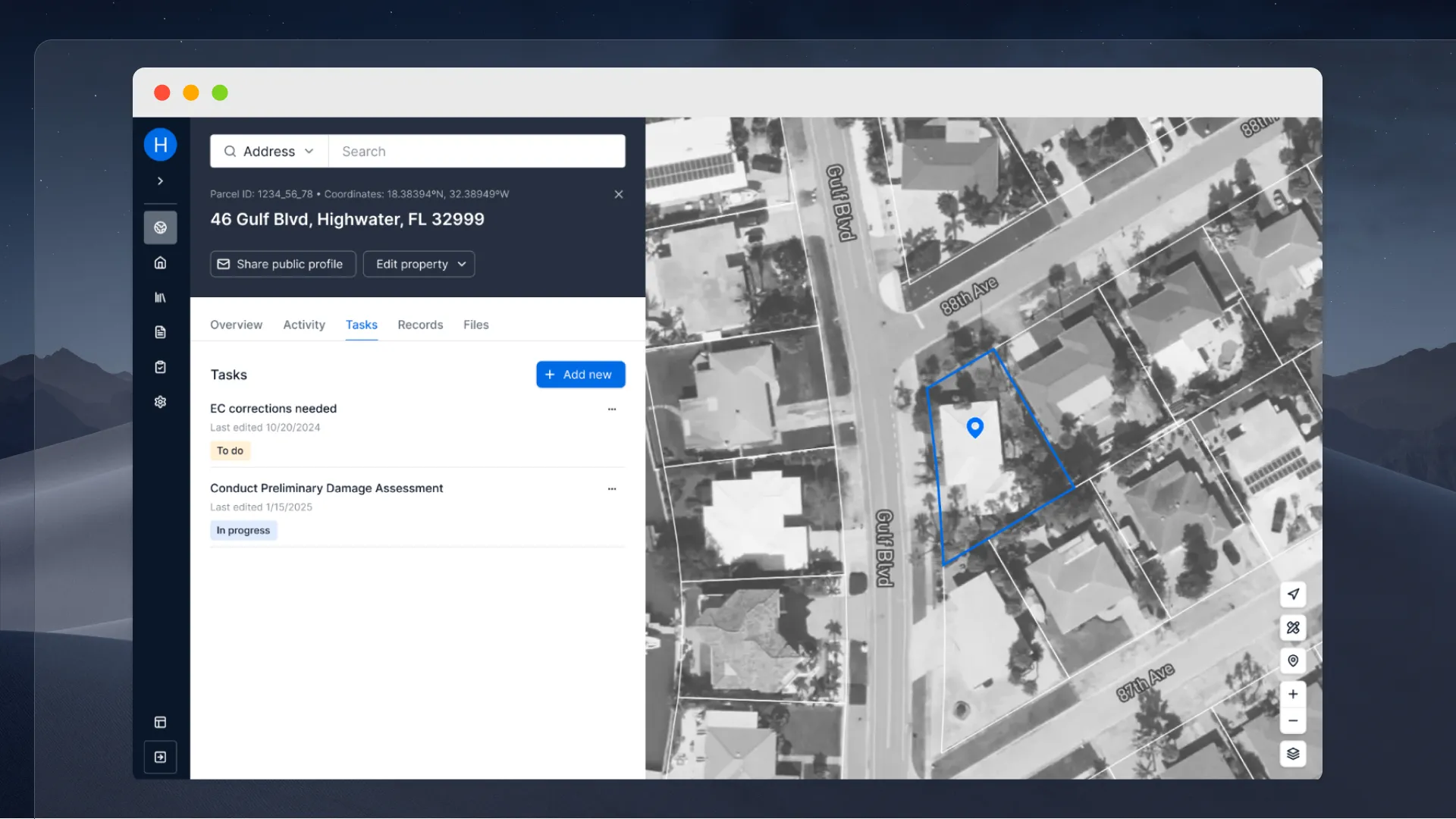Expand the sidebar with chevron arrow
This screenshot has width=1456, height=819.
(x=160, y=180)
